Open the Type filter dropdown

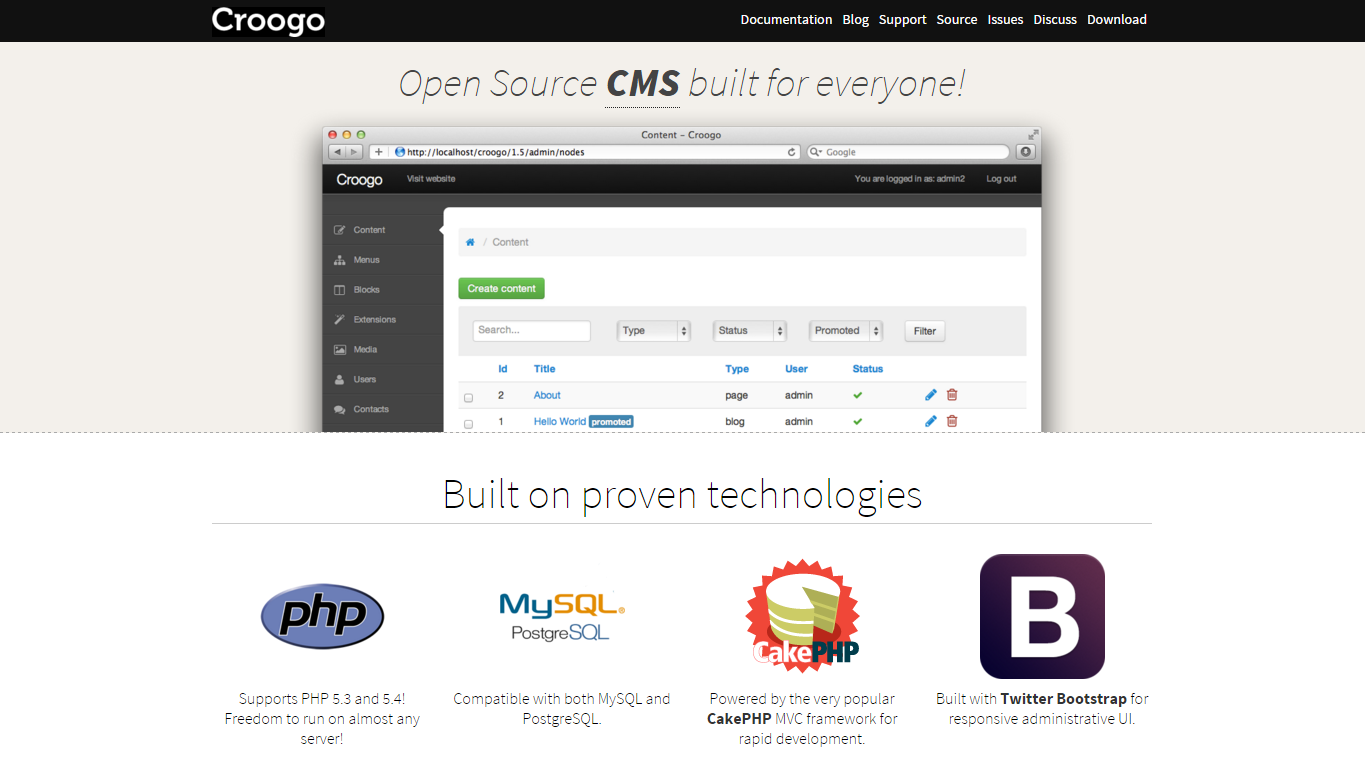654,330
